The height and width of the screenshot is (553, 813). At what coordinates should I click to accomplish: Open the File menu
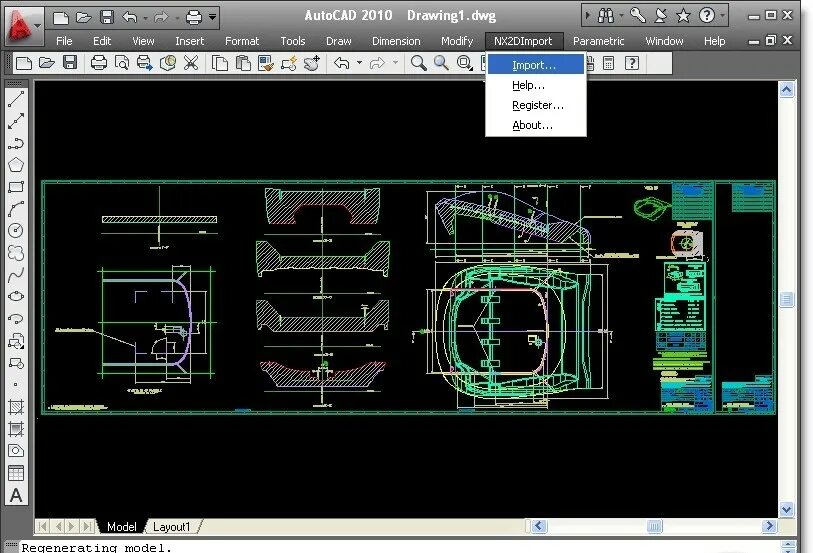click(x=64, y=41)
